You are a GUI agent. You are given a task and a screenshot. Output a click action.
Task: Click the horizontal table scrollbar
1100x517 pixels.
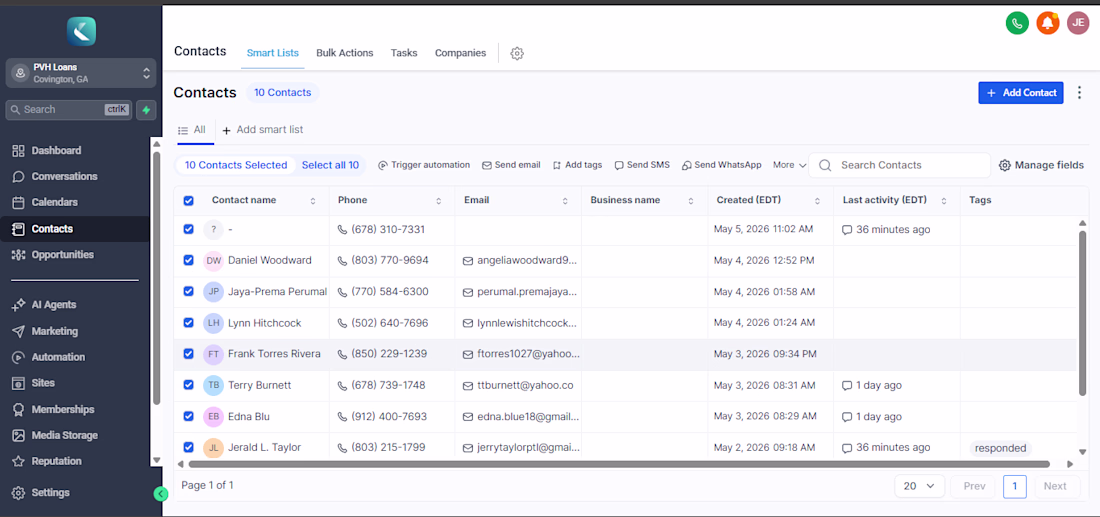point(619,464)
